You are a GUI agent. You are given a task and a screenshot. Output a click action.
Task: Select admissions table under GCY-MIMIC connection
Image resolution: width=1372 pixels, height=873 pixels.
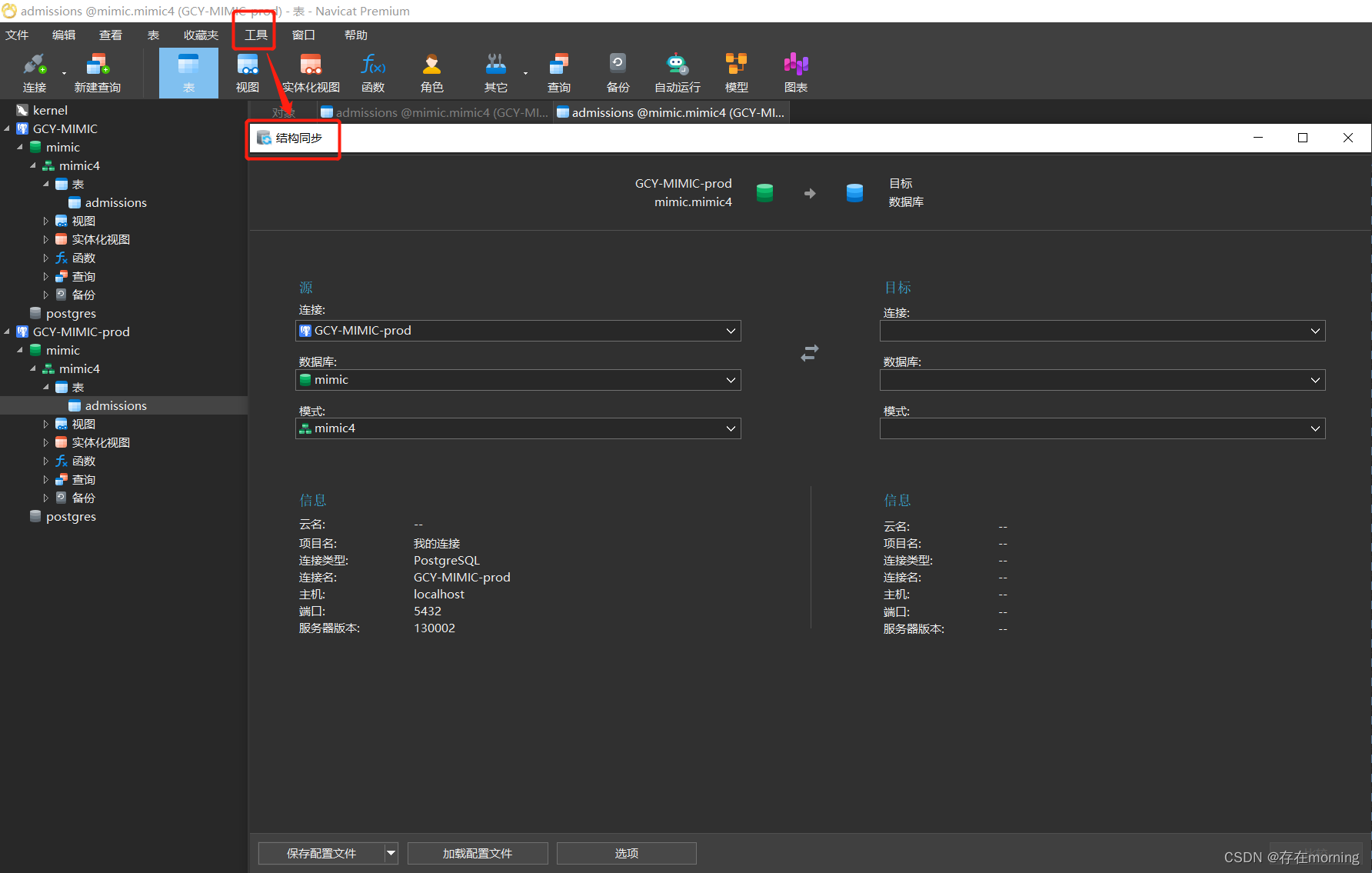tap(115, 202)
